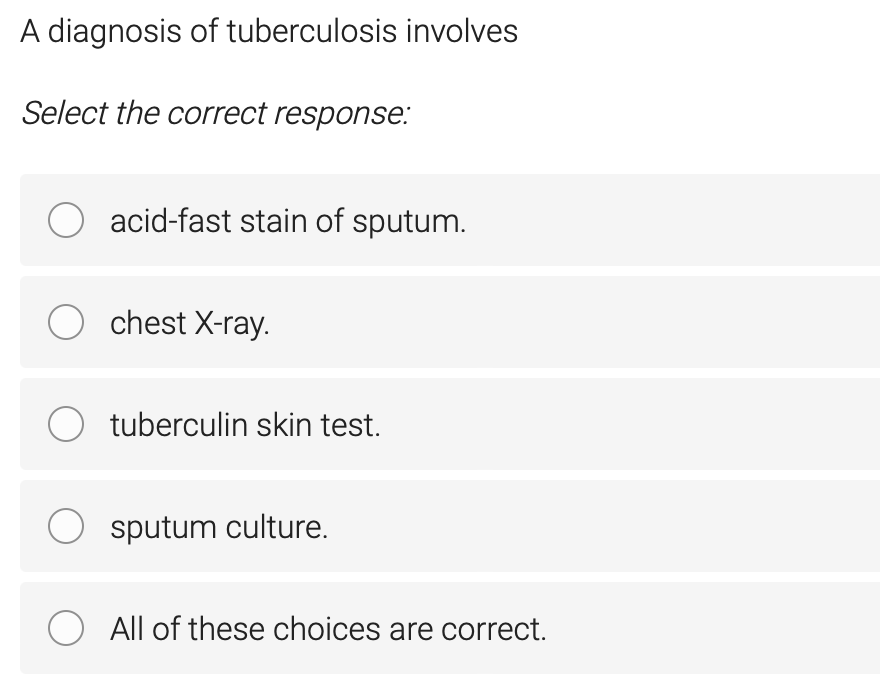
Task: Select the 'acid-fast stain of sputum' radio button
Action: [66, 220]
